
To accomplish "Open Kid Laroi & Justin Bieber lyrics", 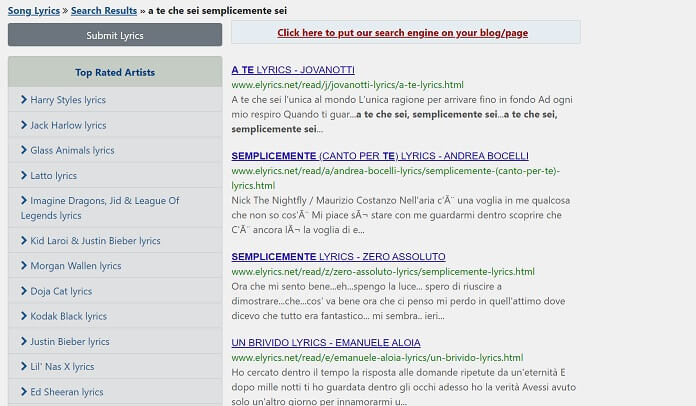I will [x=95, y=240].
